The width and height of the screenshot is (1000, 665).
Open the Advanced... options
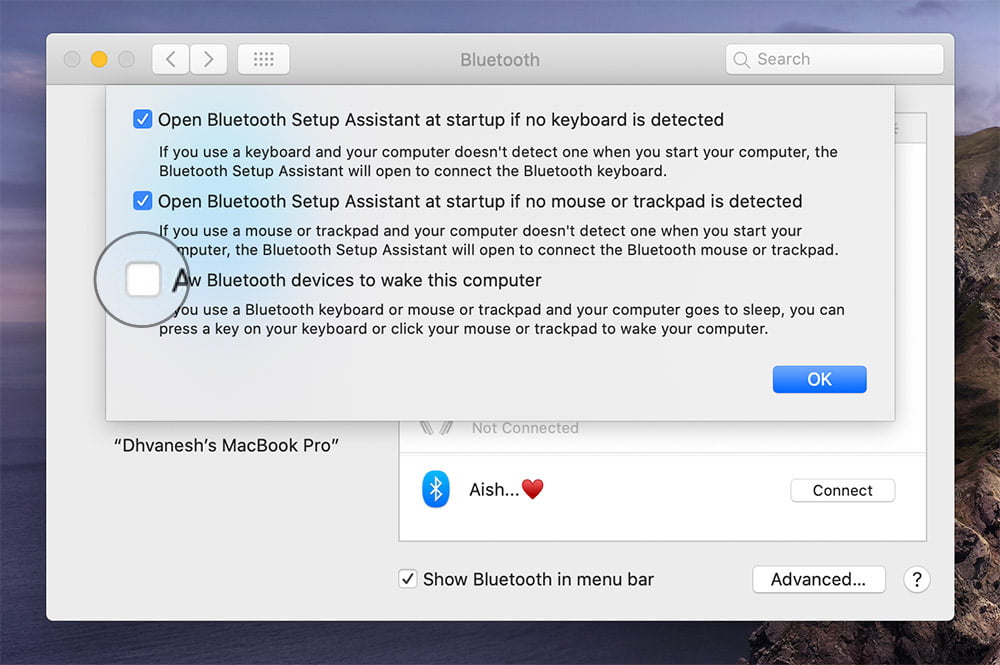[818, 579]
